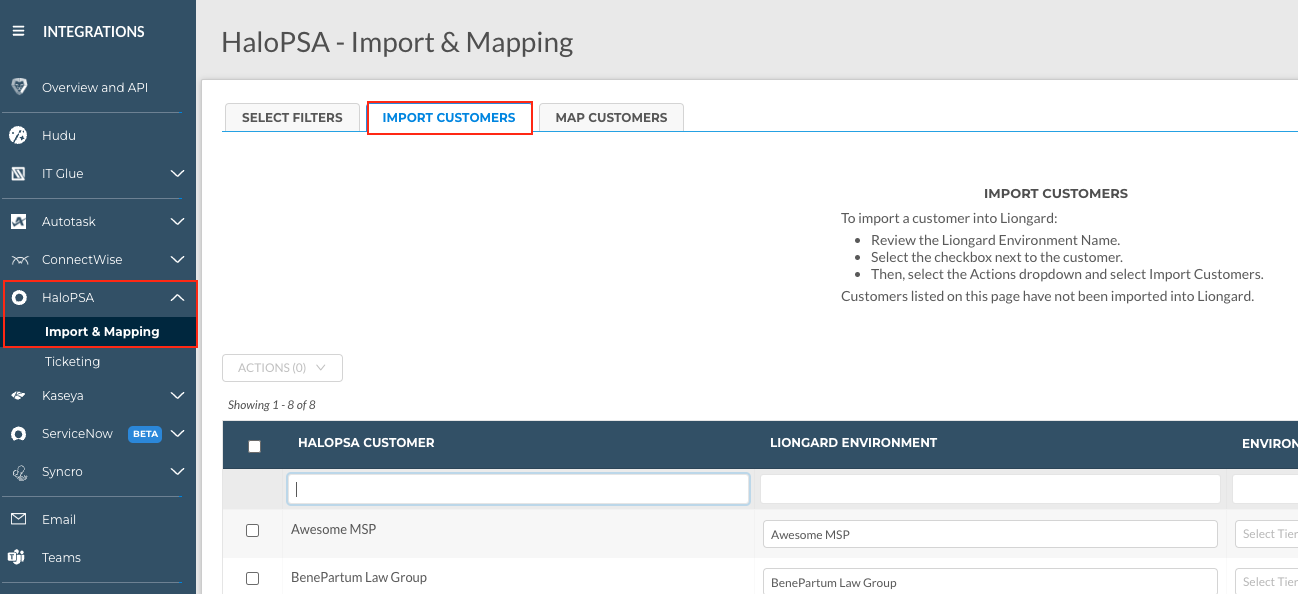
Task: Click the HaloPSA - Import & Mapping heading
Action: pos(397,43)
